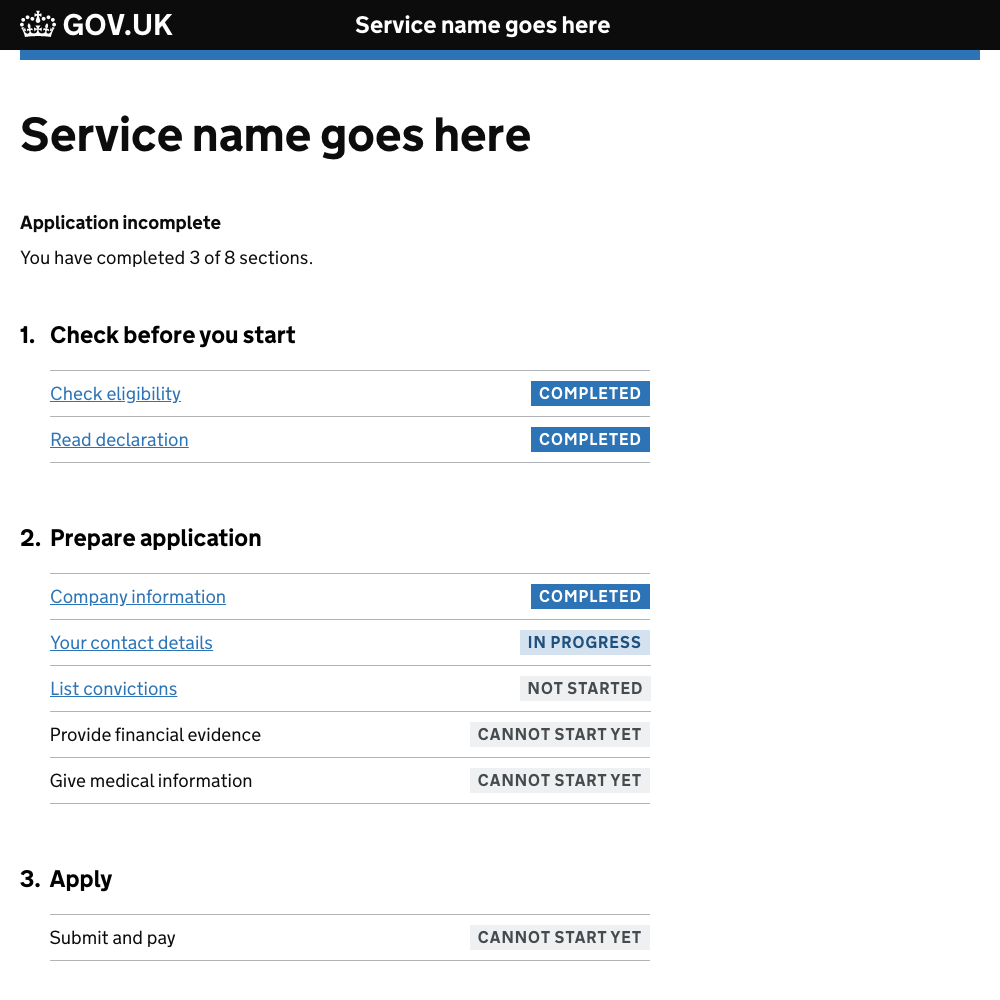The width and height of the screenshot is (1000, 1000).
Task: Click Cannot Start Yet tag for financial evidence
Action: [559, 735]
